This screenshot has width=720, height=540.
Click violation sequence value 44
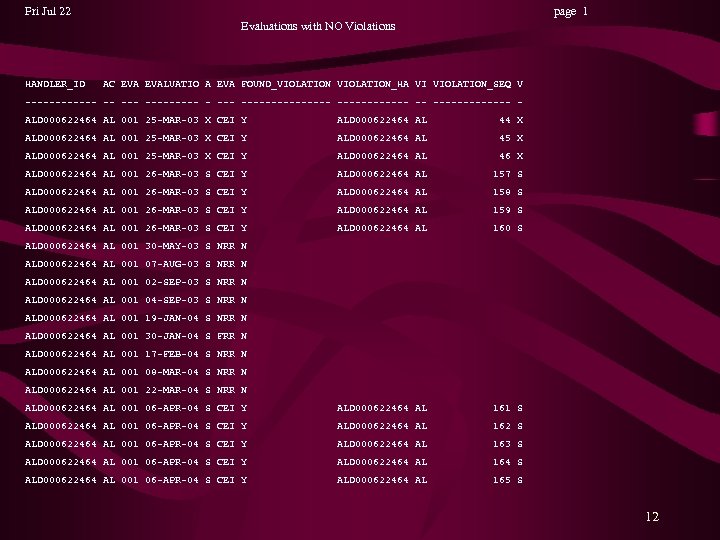coord(505,120)
